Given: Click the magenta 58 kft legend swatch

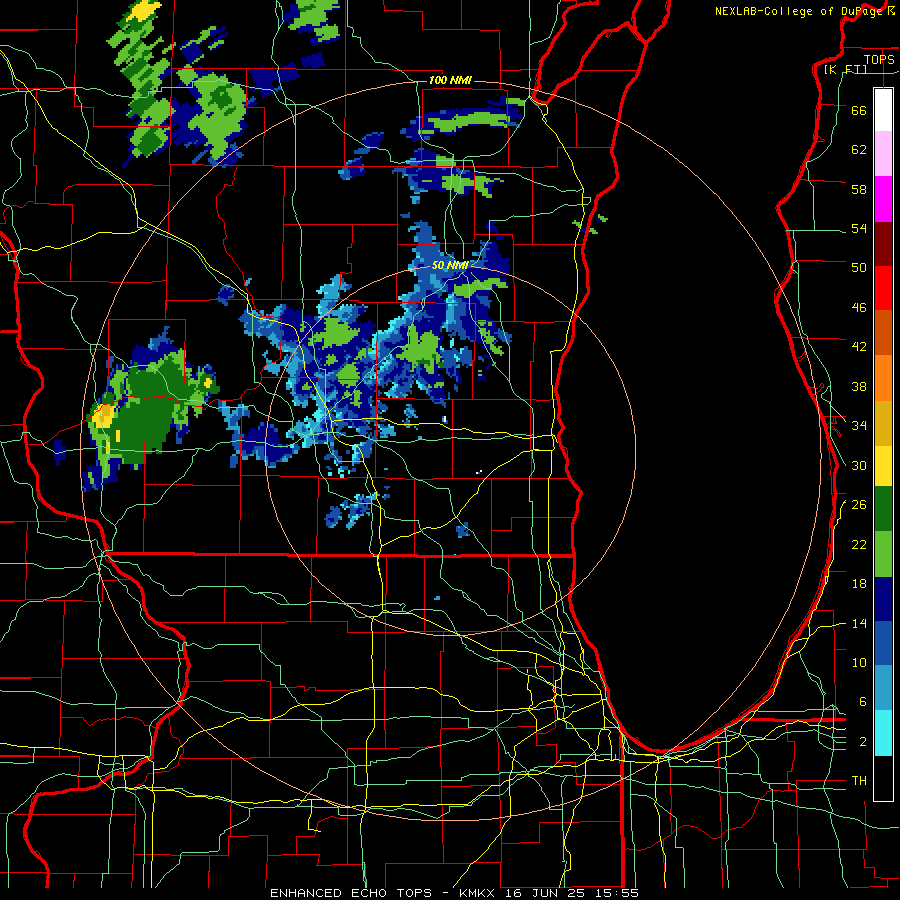Looking at the screenshot, I should point(883,199).
